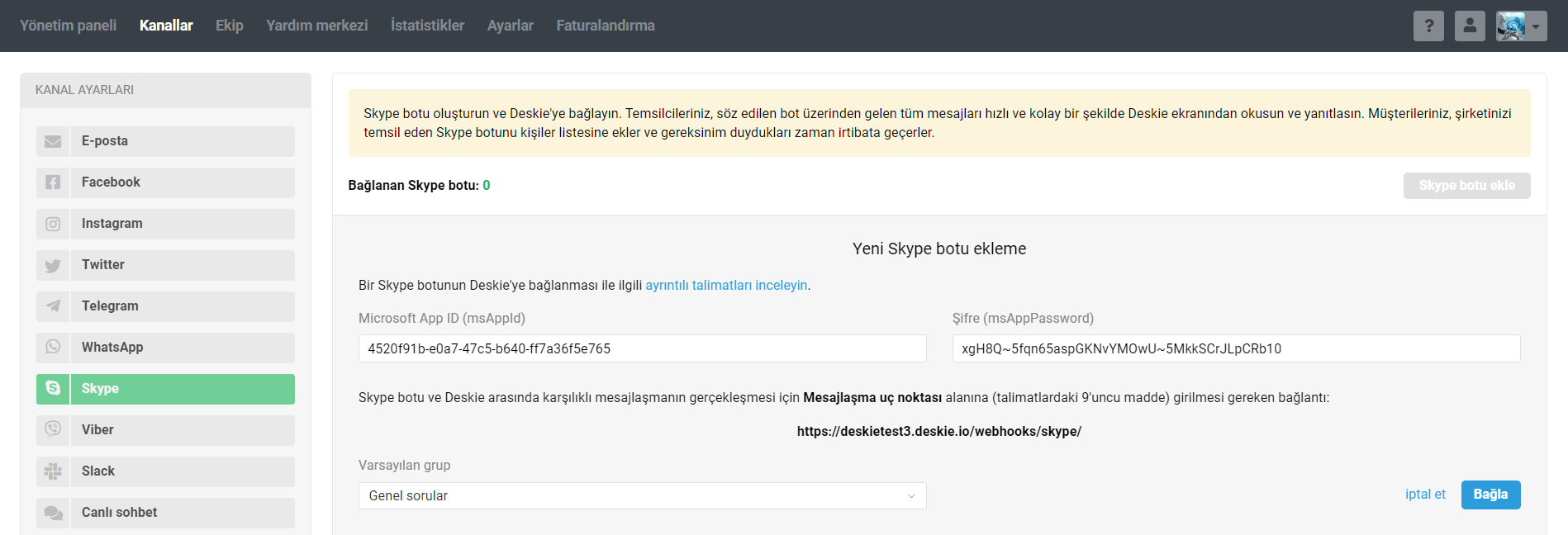Switch to İstatistikler page
This screenshot has height=535, width=1568.
pyautogui.click(x=428, y=26)
